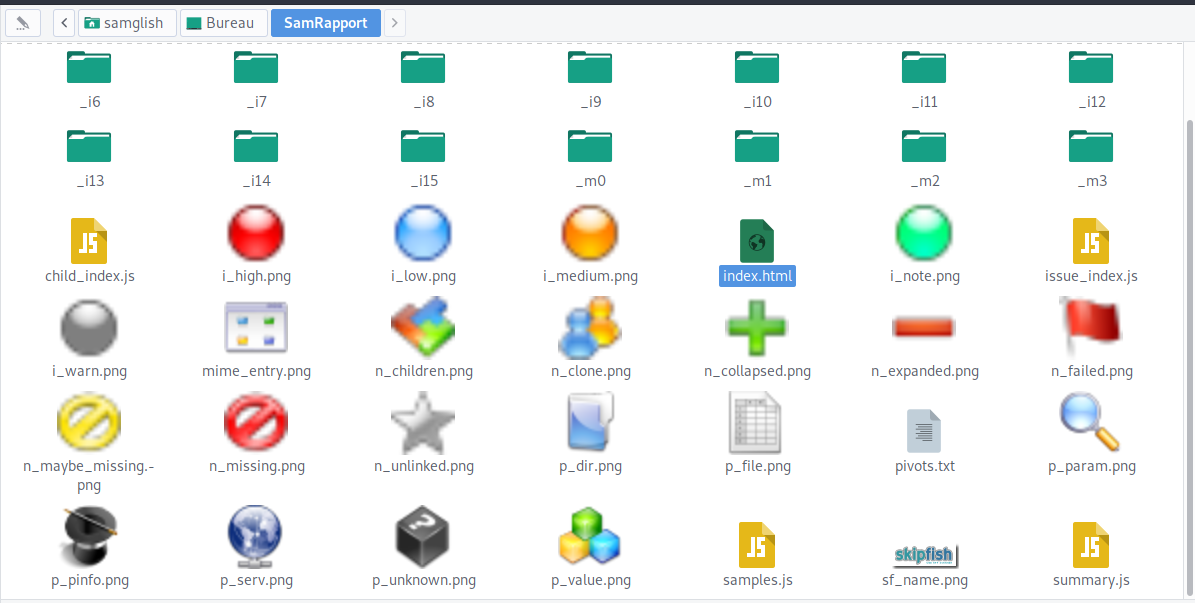The height and width of the screenshot is (603, 1195).
Task: Select the yellow n_maybe_missing.png thumbnail
Action: 89,423
